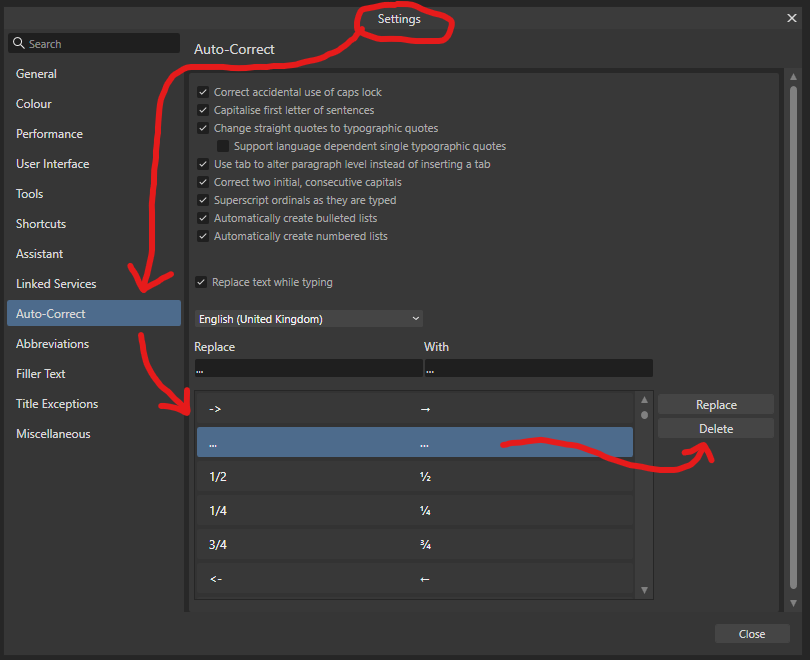Disable 'Capitalise first letter of sentences'

click(203, 110)
